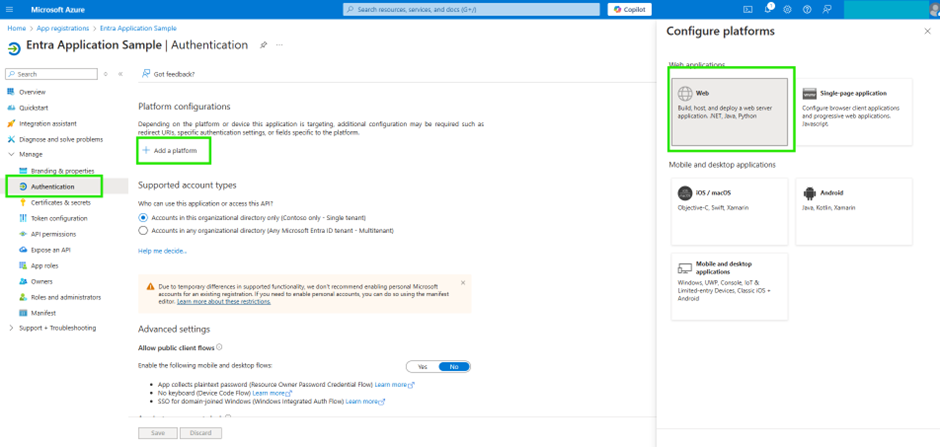Open Certificates & secrets
The image size is (940, 447).
coord(61,203)
